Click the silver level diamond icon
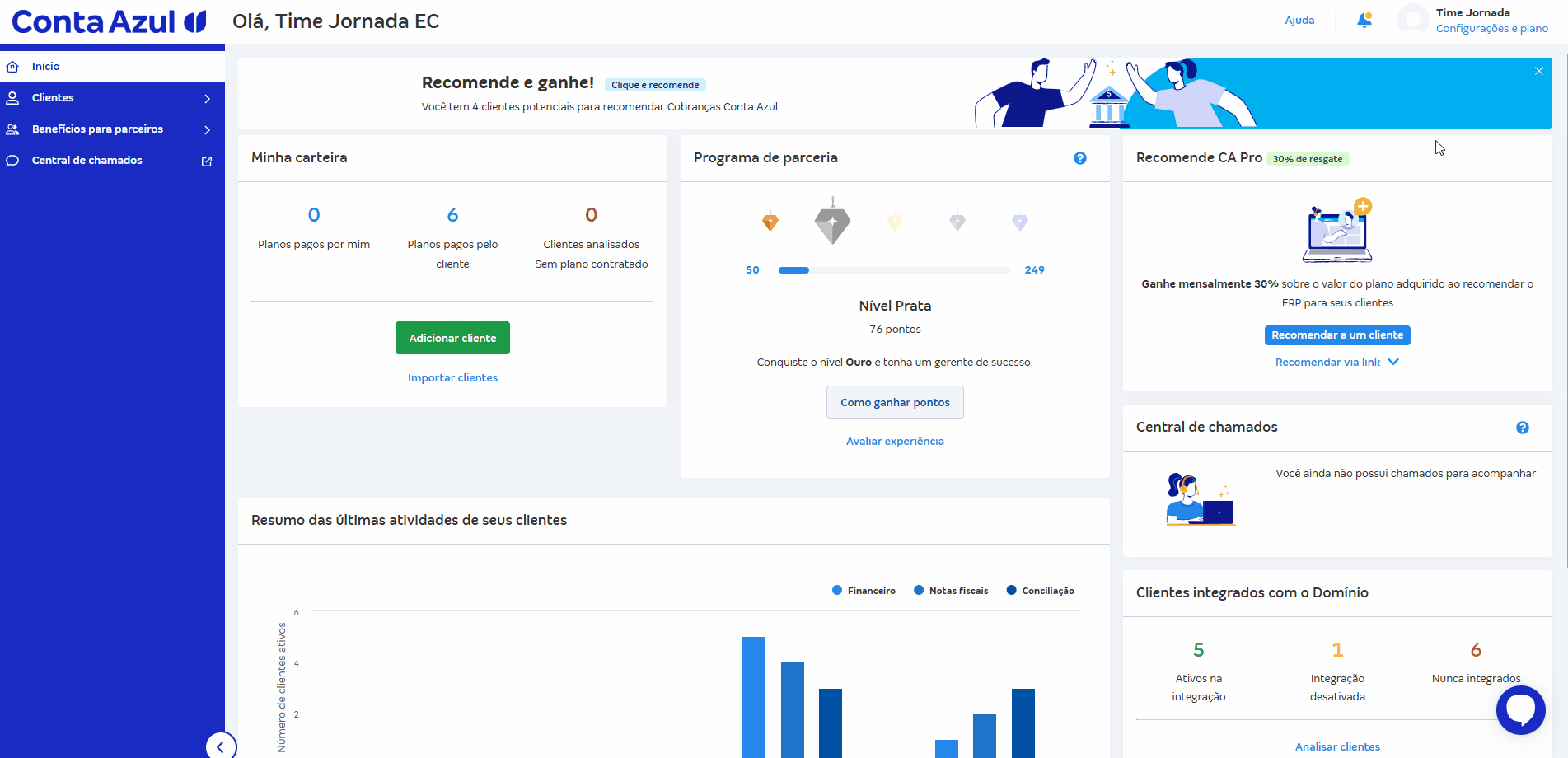Screen dimensions: 1568x758 click(832, 221)
